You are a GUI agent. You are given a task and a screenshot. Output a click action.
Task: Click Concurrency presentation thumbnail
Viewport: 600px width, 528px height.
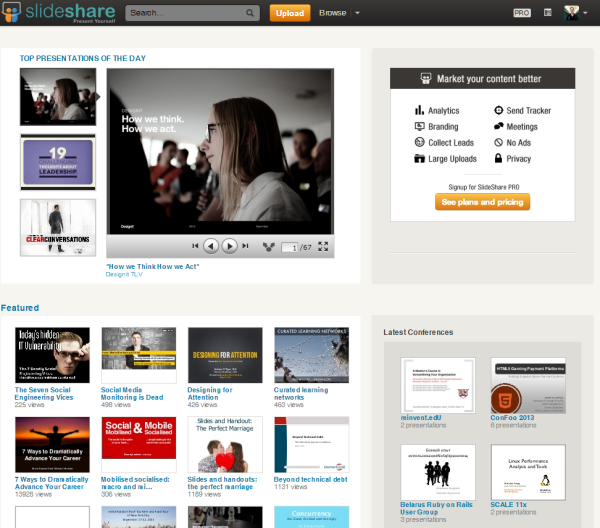click(311, 517)
